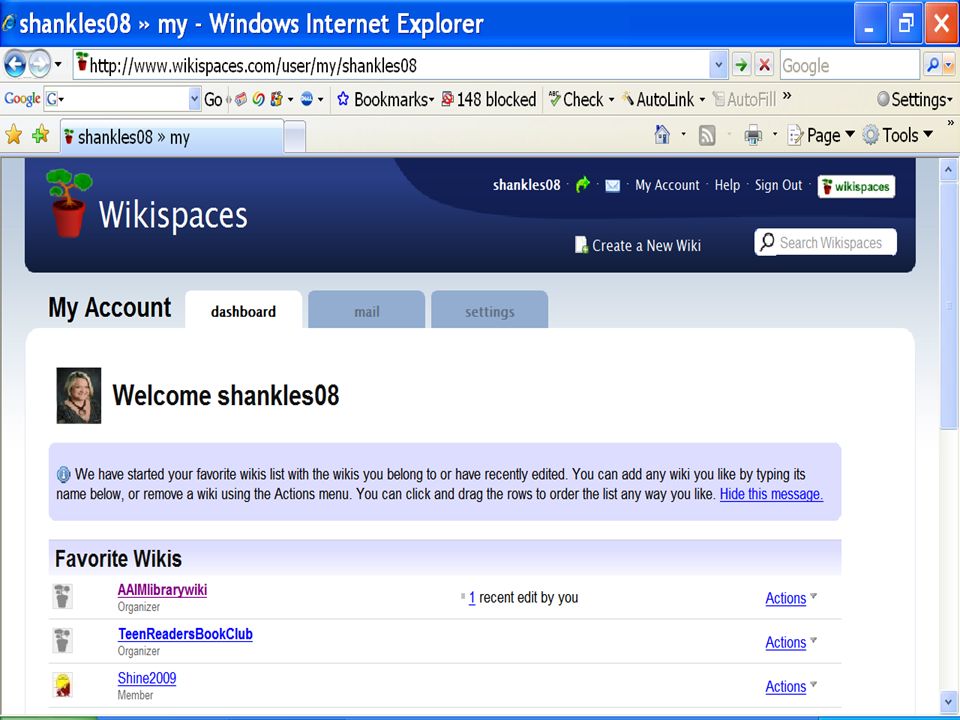Click the My Account header link
960x720 pixels.
click(667, 185)
